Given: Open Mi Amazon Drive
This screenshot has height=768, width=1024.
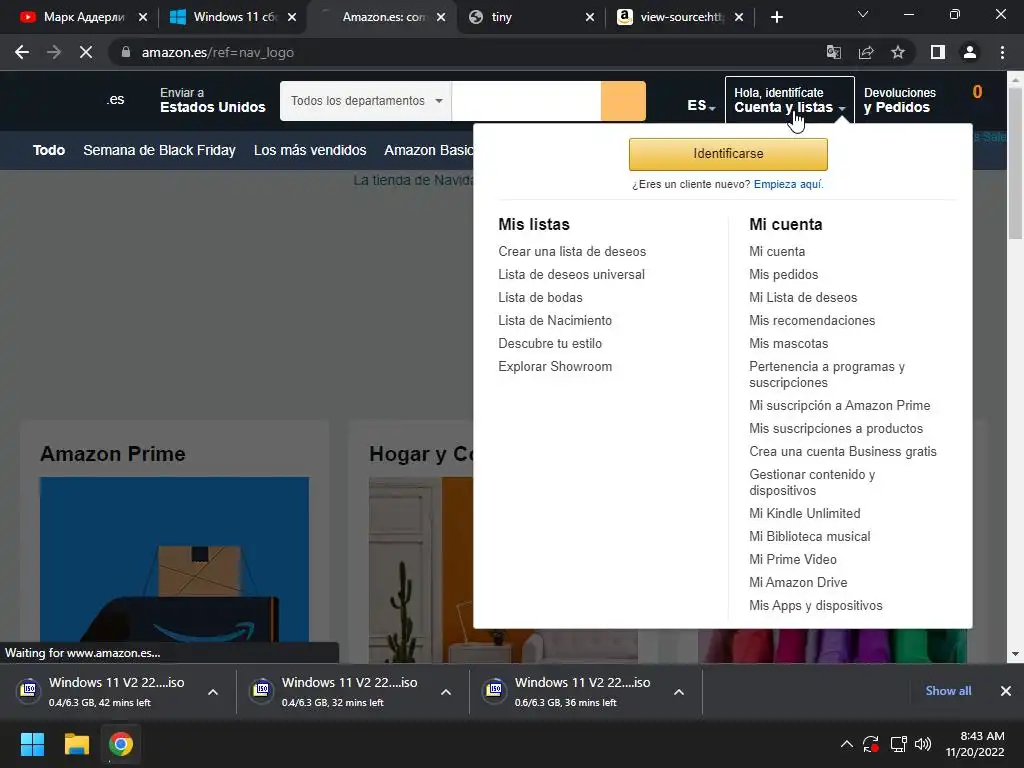Looking at the screenshot, I should (x=798, y=582).
